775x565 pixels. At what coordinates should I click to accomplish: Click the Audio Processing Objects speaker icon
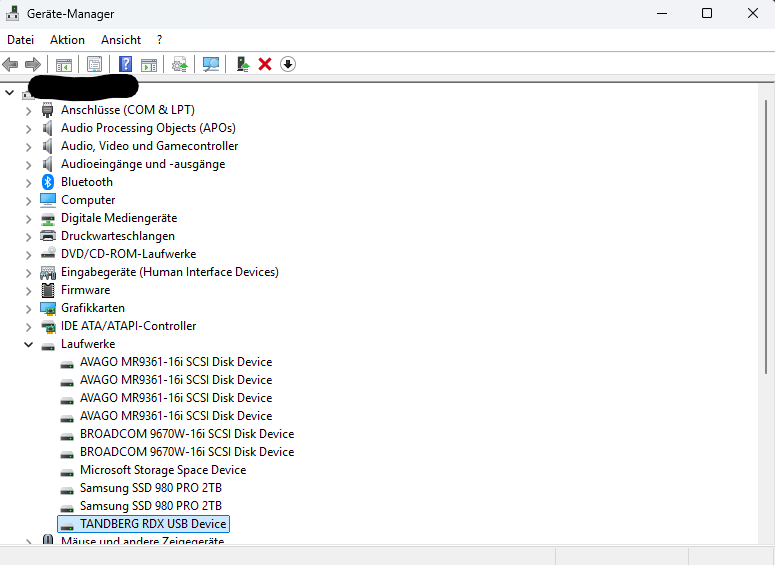(47, 128)
